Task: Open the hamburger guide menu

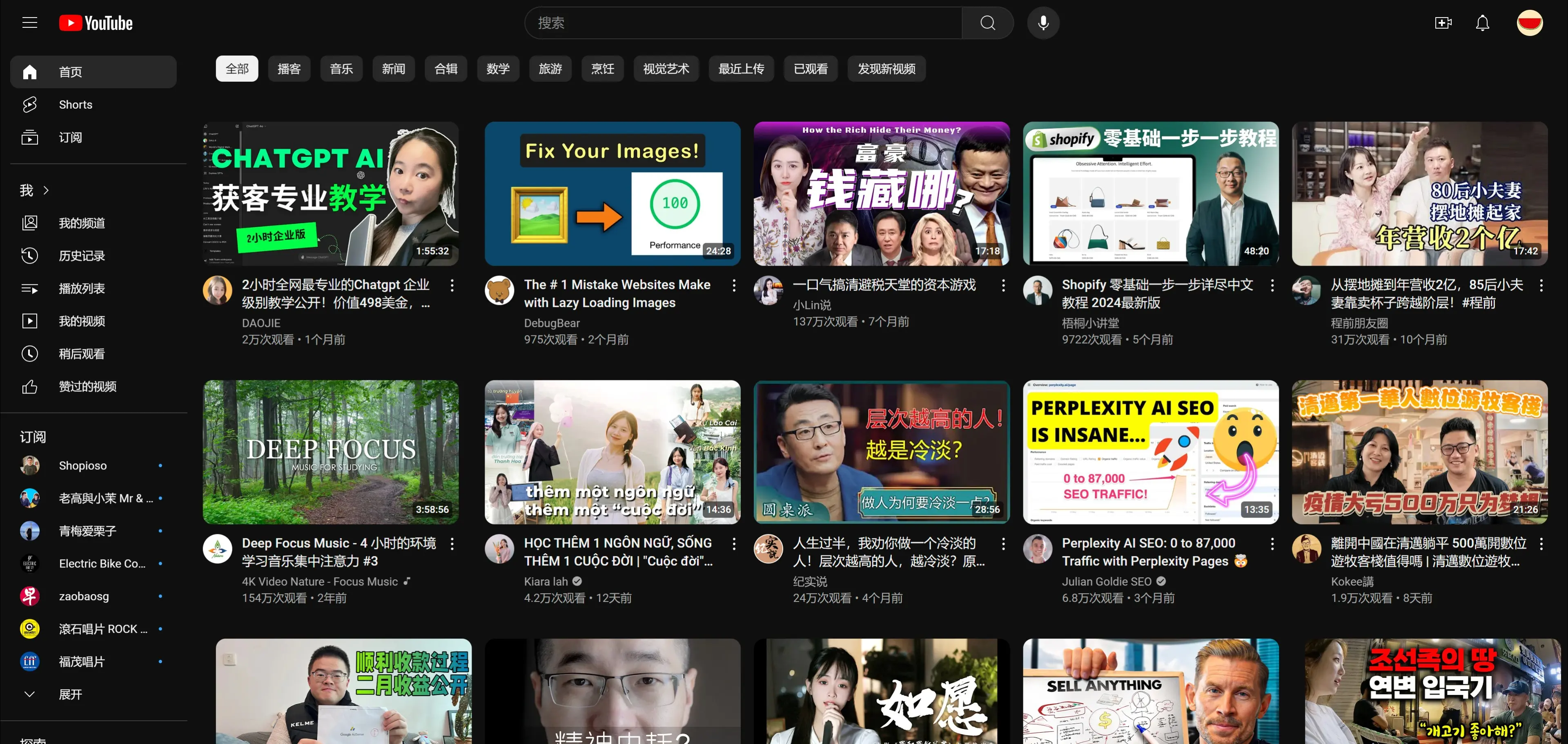Action: coord(30,23)
